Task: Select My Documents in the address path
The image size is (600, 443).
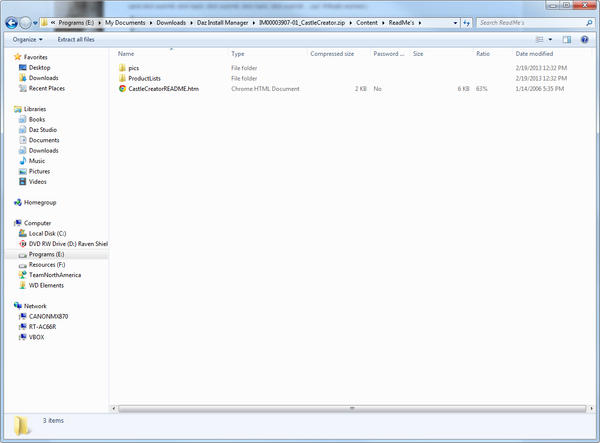Action: (x=125, y=23)
